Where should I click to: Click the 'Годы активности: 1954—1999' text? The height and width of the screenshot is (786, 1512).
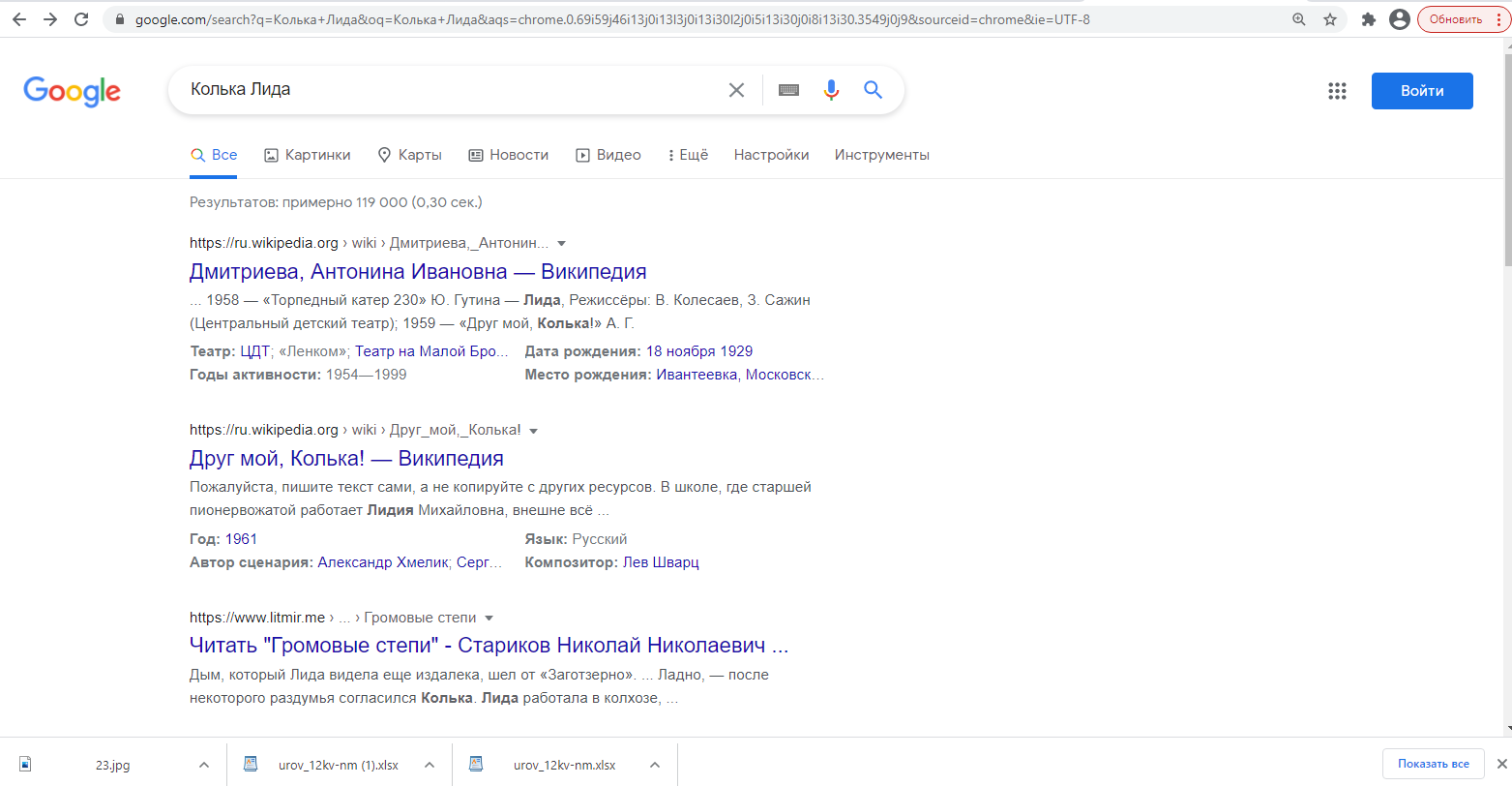click(x=298, y=375)
